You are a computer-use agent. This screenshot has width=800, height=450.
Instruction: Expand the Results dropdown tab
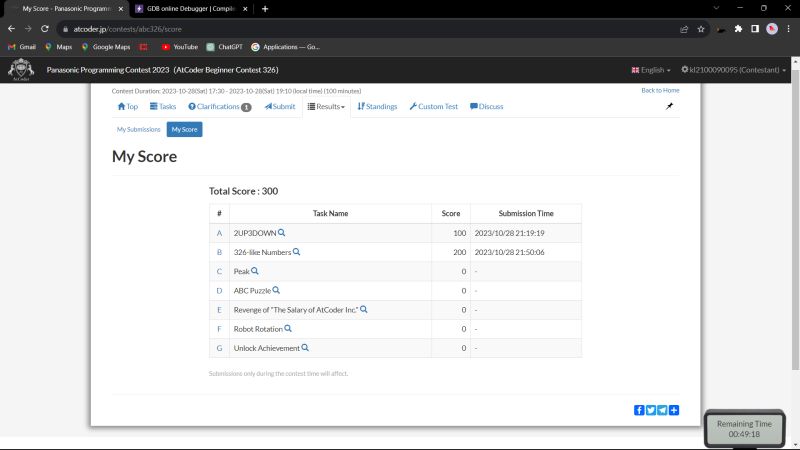click(326, 106)
